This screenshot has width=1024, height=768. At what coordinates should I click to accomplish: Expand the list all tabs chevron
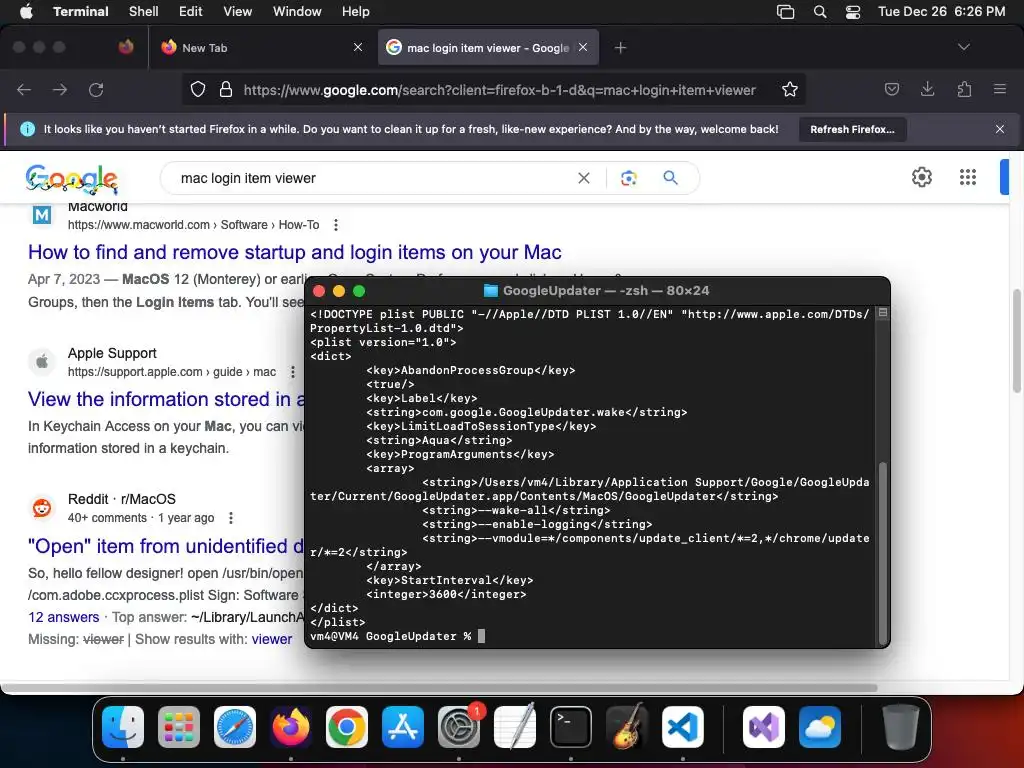click(963, 47)
